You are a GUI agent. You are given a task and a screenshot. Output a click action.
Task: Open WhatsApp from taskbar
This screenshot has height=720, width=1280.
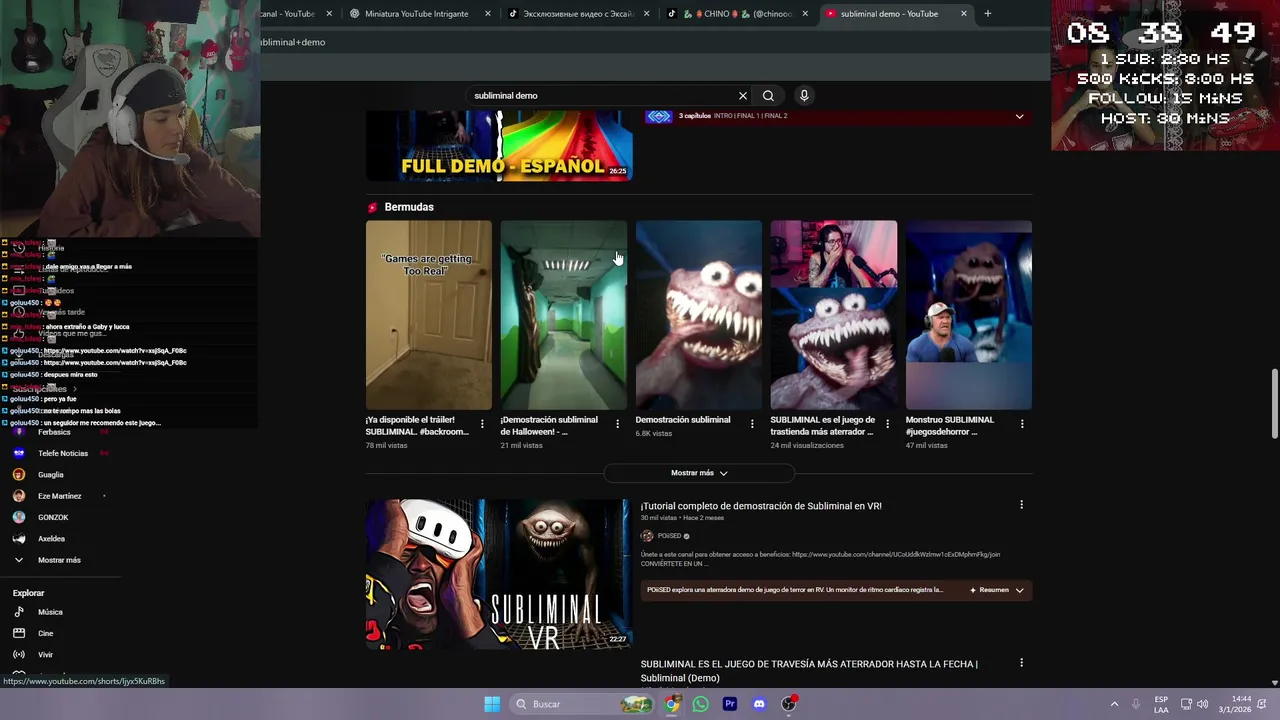click(x=700, y=704)
